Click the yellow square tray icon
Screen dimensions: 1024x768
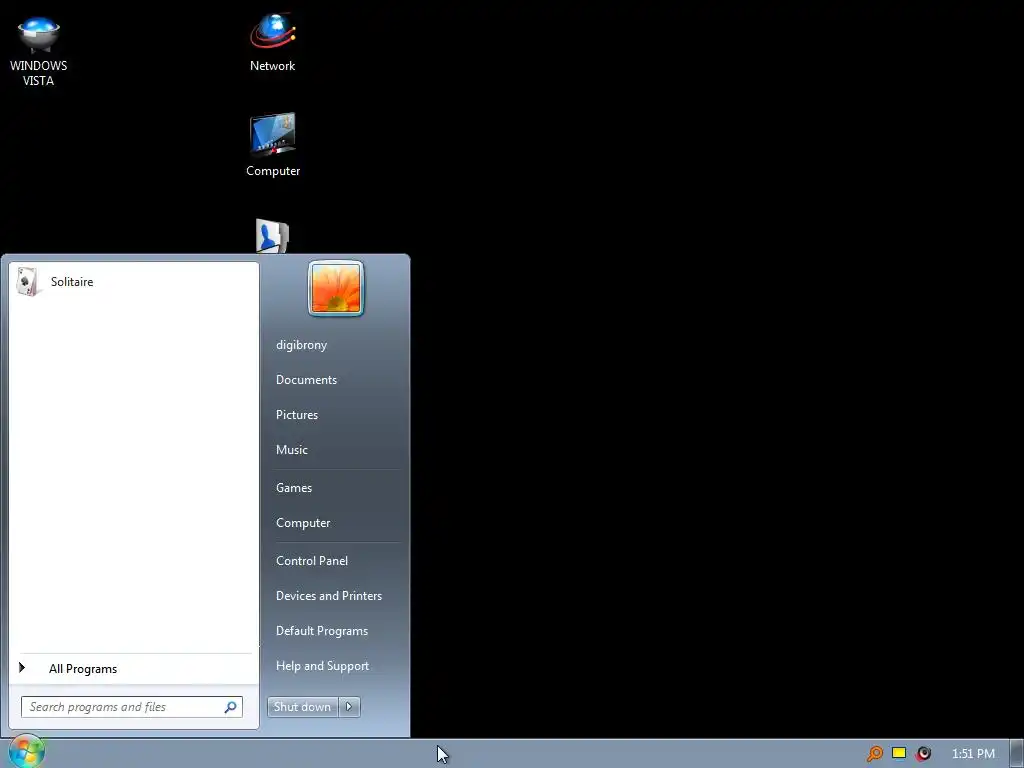click(899, 753)
